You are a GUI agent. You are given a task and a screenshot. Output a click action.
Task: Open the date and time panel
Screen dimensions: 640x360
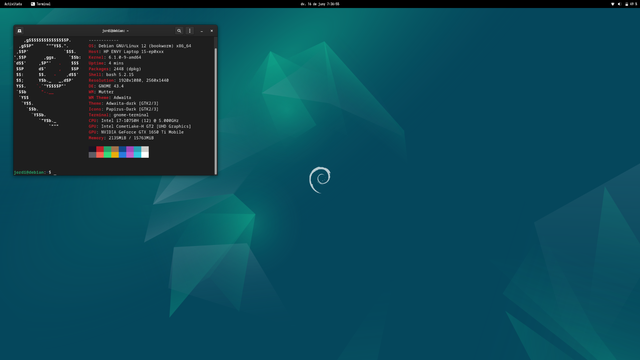(320, 4)
